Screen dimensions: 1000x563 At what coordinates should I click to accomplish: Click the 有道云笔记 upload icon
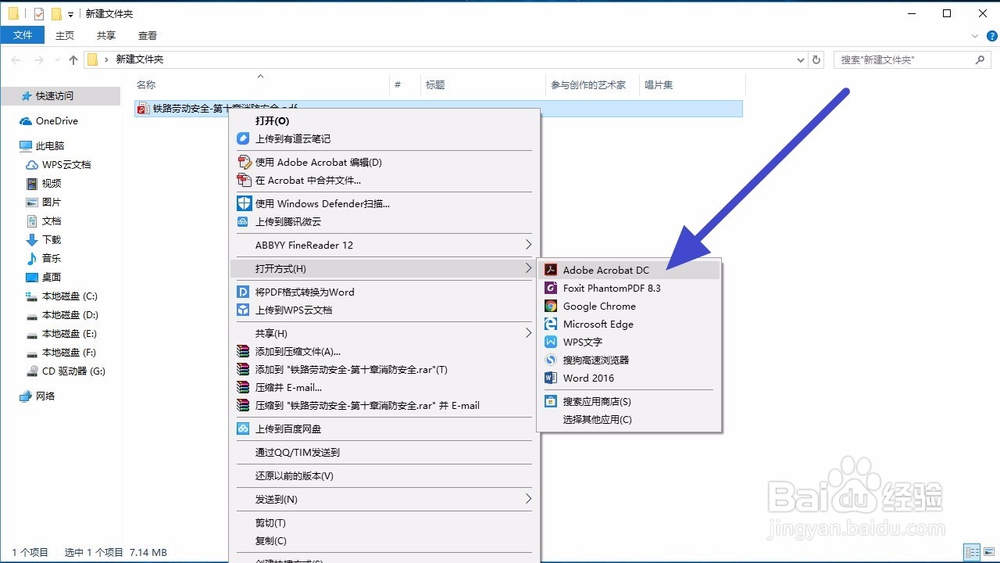click(243, 138)
